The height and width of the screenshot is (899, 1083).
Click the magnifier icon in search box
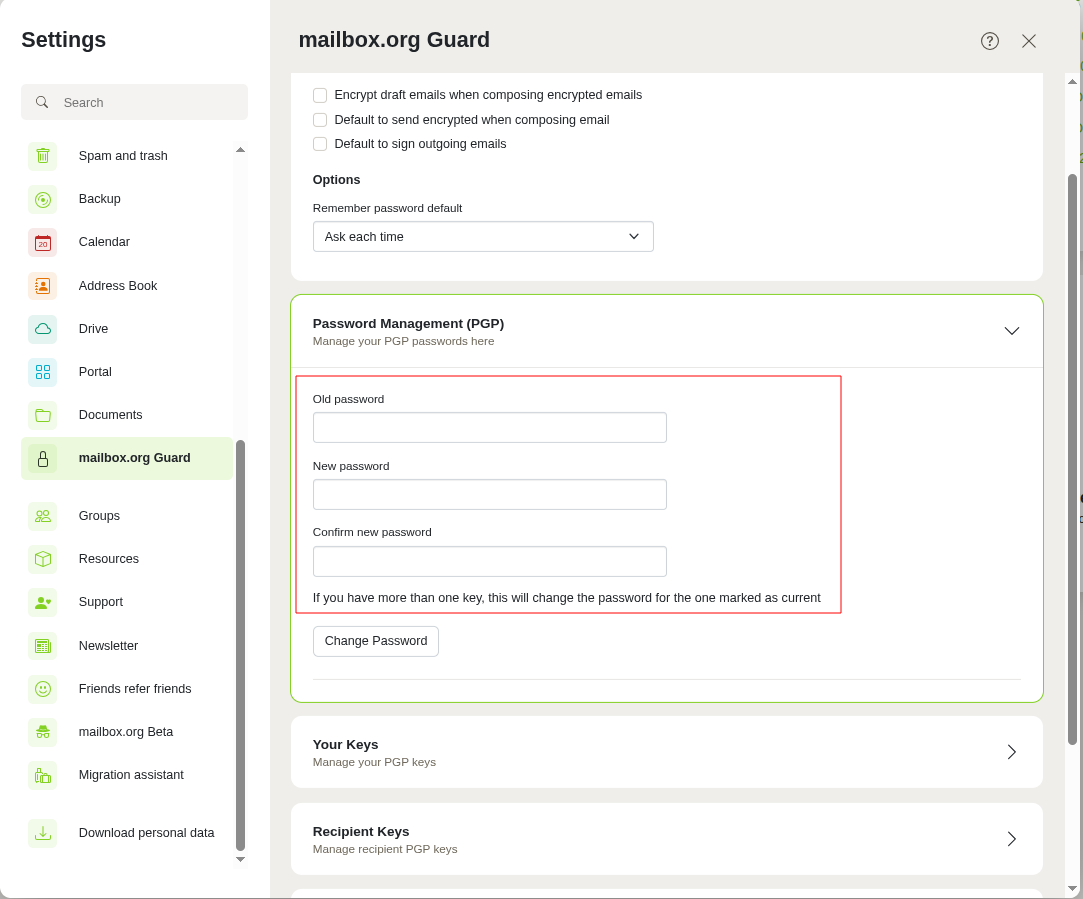point(42,102)
